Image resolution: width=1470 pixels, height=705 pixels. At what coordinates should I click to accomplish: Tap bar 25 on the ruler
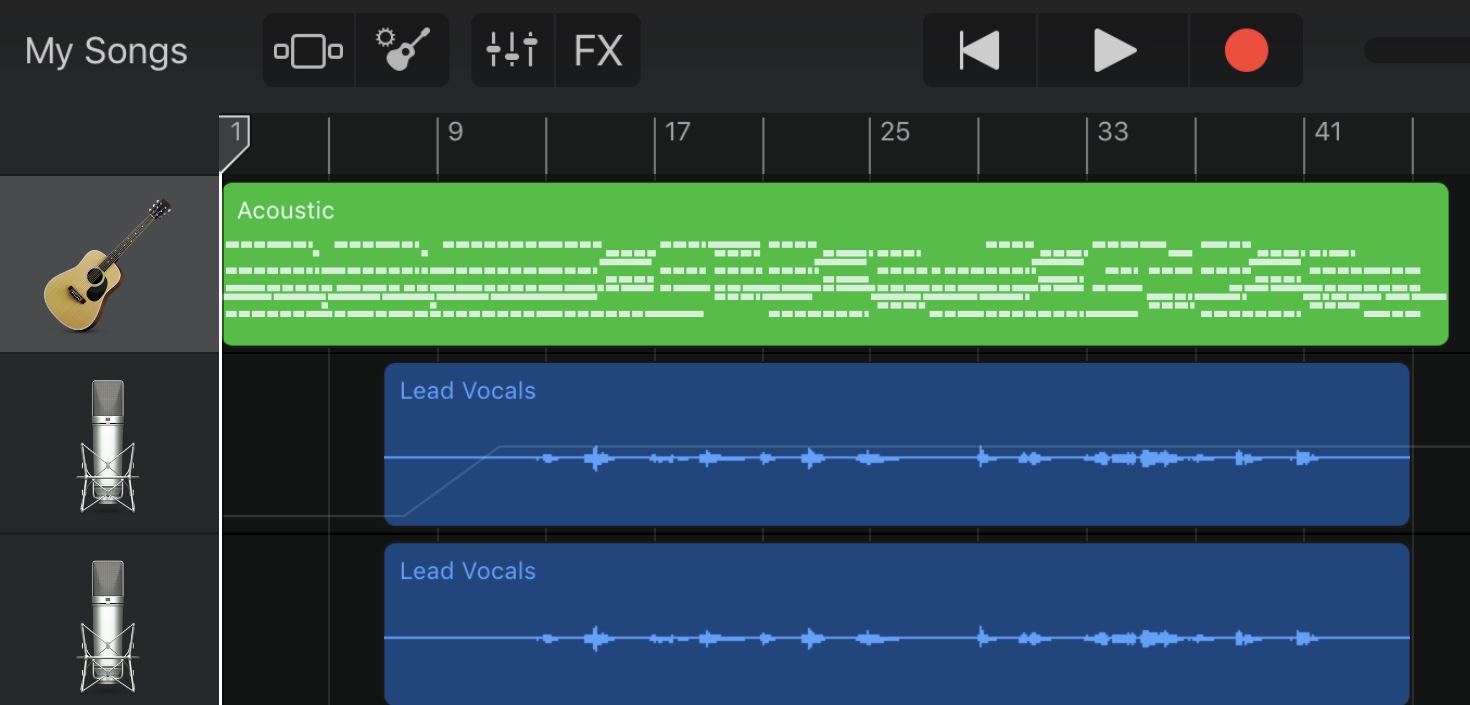point(895,132)
